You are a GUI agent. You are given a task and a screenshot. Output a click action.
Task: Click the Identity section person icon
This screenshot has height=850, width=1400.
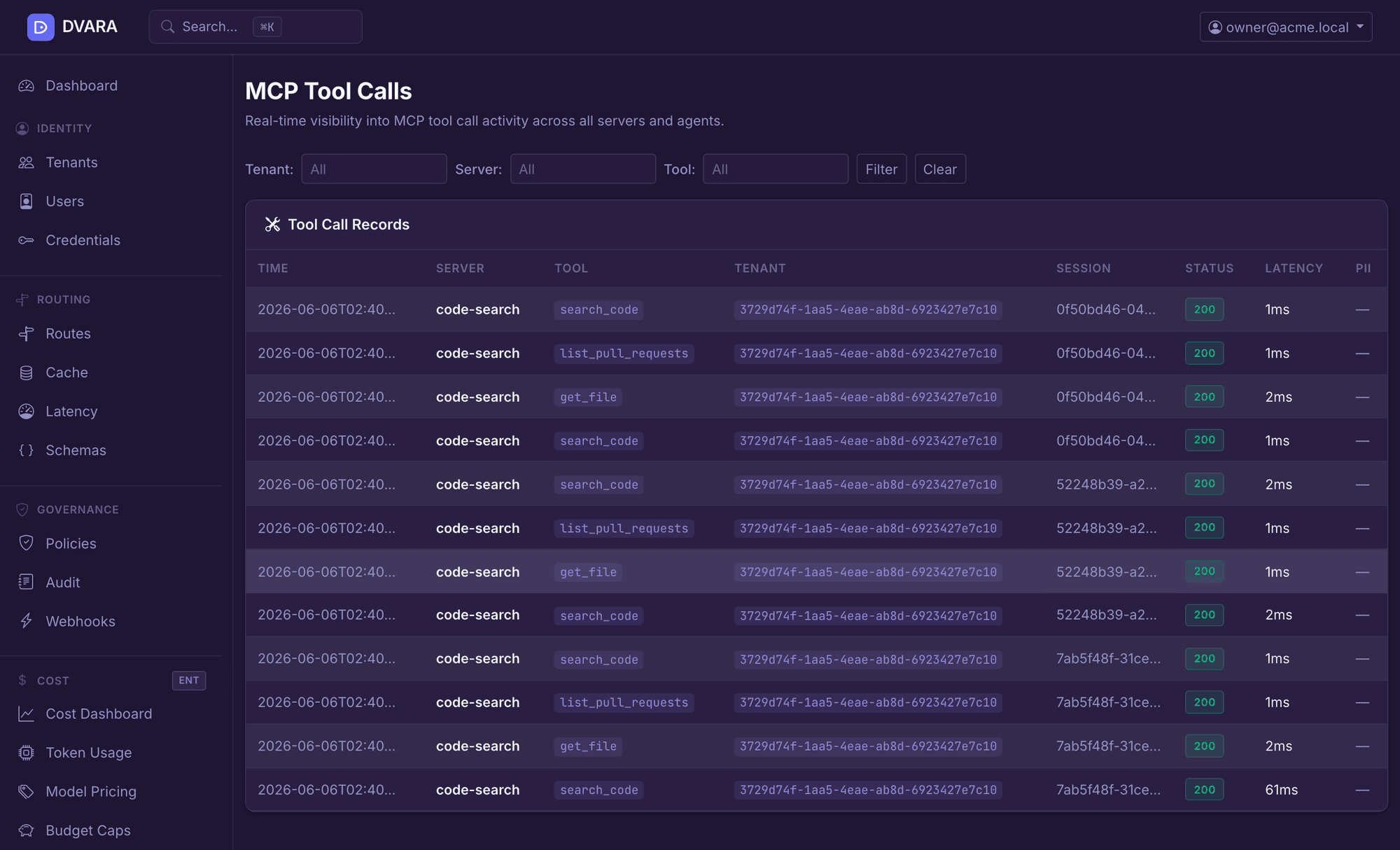point(22,129)
